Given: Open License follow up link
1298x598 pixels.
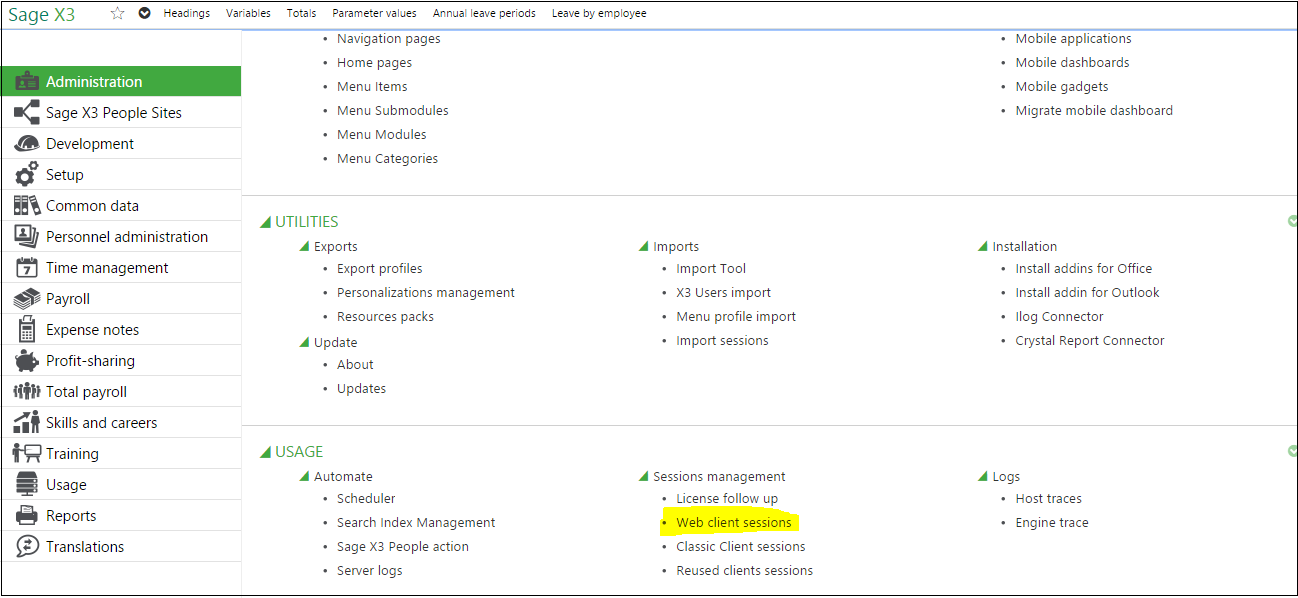Looking at the screenshot, I should [727, 498].
